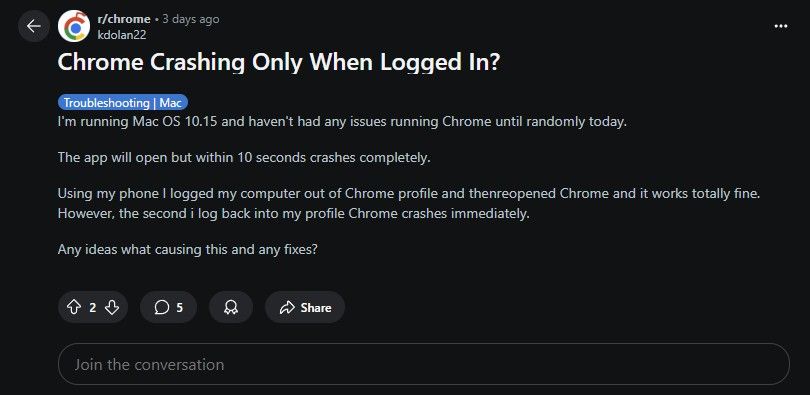810x395 pixels.
Task: Click the Any ideas what causing this line
Action: [188, 249]
